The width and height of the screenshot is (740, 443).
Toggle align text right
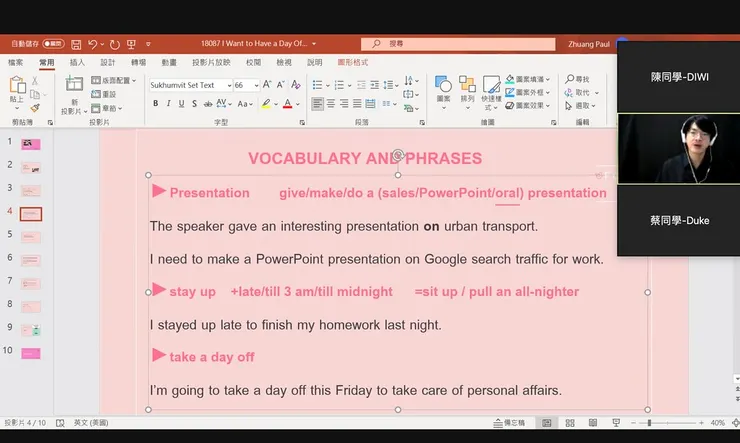(x=344, y=103)
